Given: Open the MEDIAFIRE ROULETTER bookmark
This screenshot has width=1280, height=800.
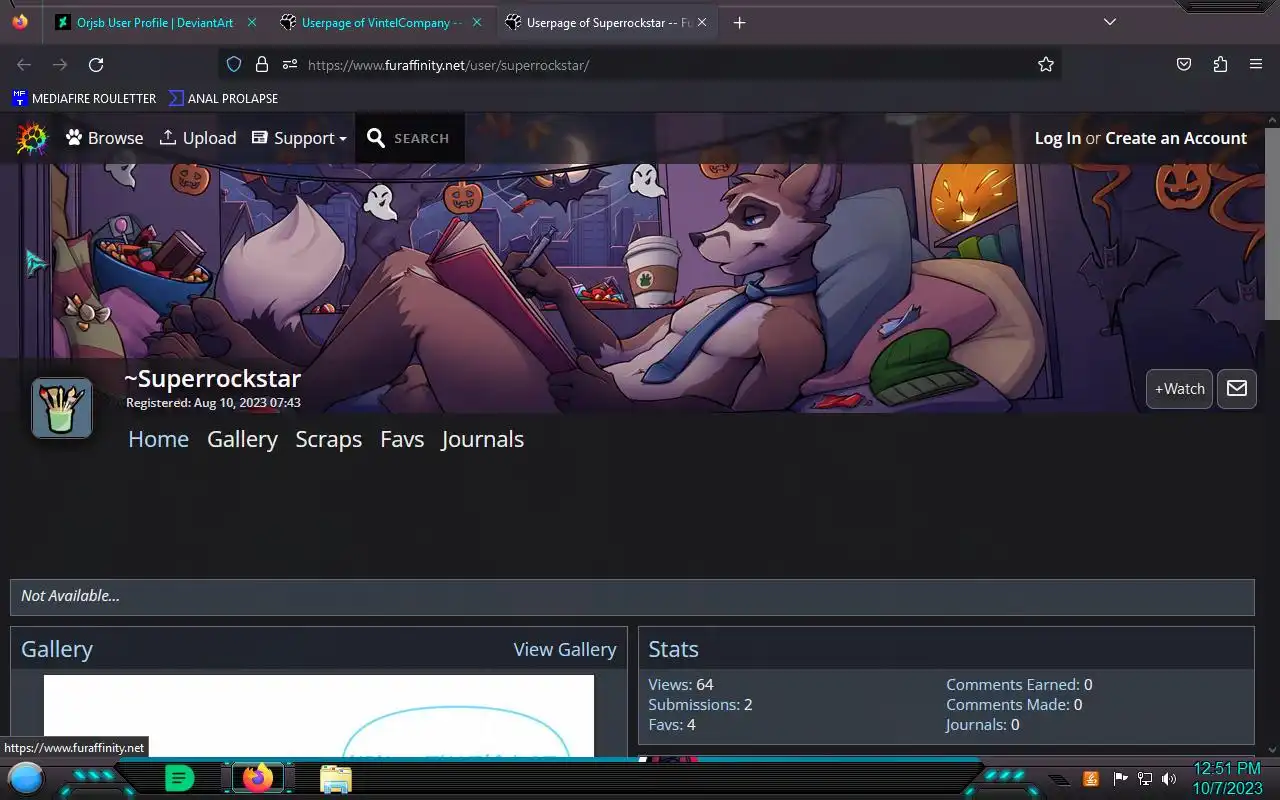Looking at the screenshot, I should (84, 98).
